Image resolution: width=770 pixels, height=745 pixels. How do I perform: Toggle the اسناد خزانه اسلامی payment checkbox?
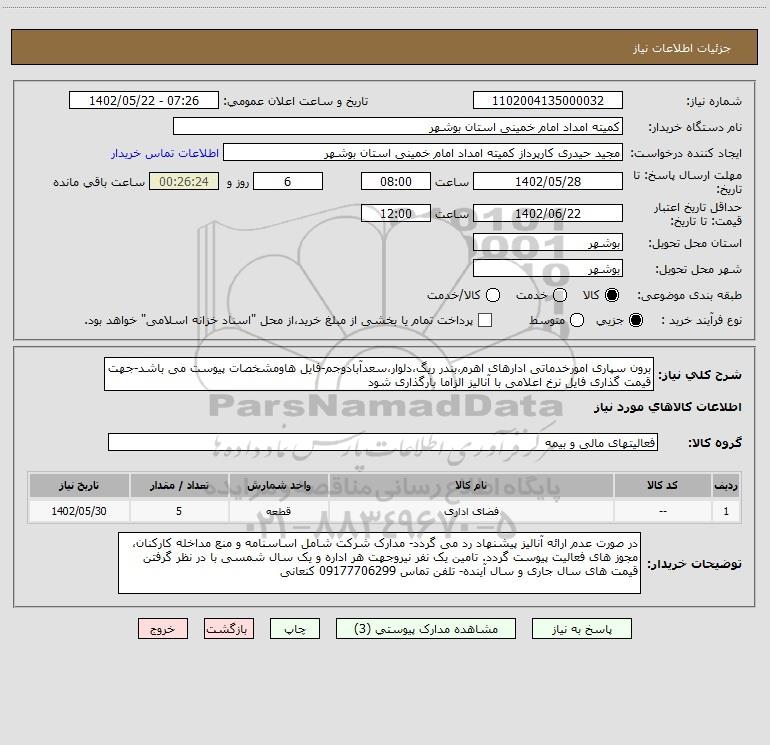point(485,320)
